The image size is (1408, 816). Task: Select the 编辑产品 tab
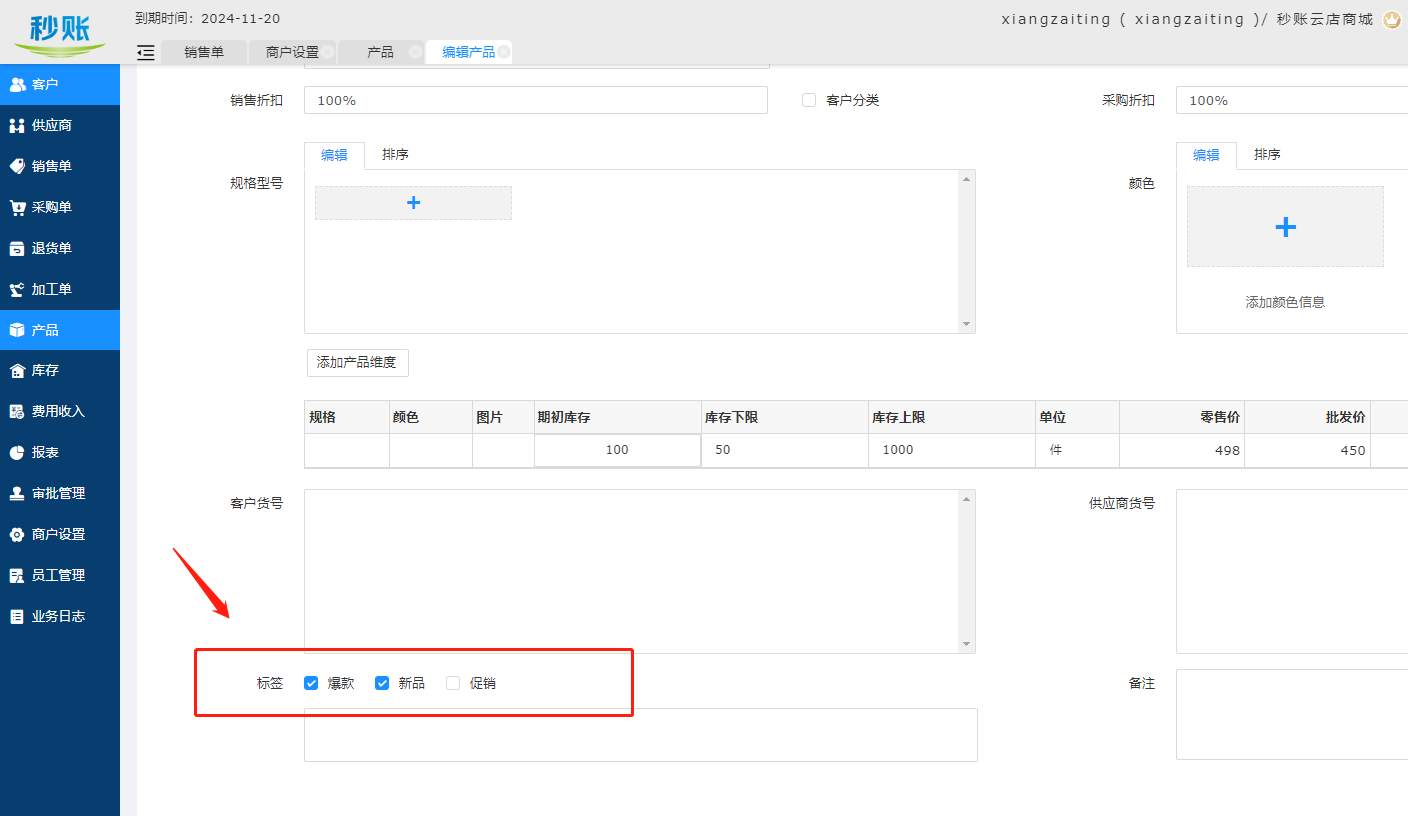tap(468, 52)
